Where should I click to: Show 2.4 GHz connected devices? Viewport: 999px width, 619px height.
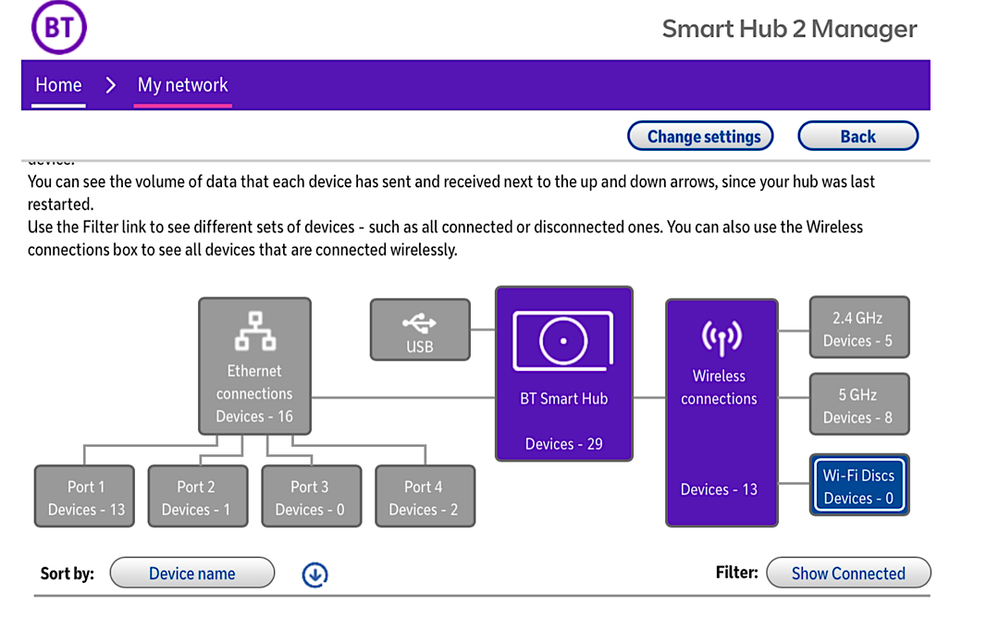(858, 329)
